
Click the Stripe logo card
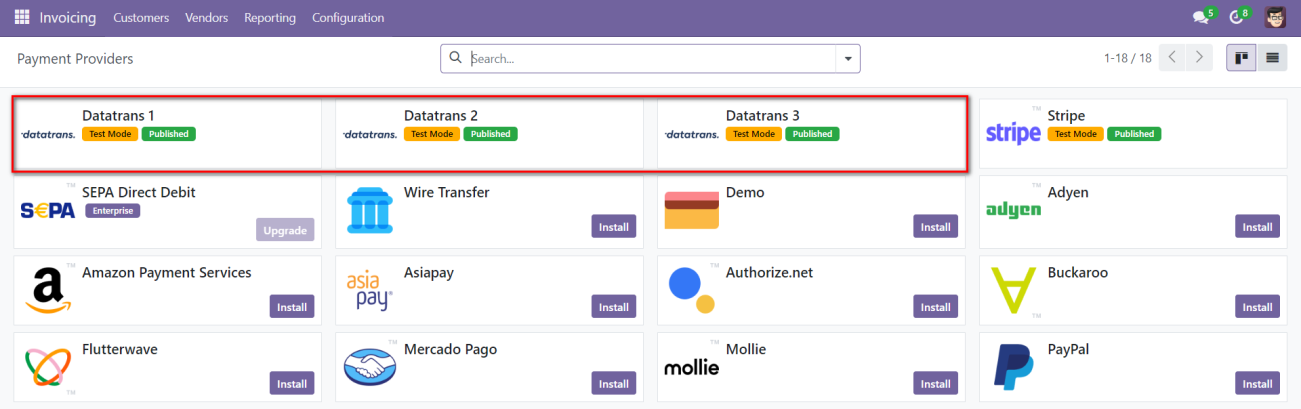[x=1013, y=133]
